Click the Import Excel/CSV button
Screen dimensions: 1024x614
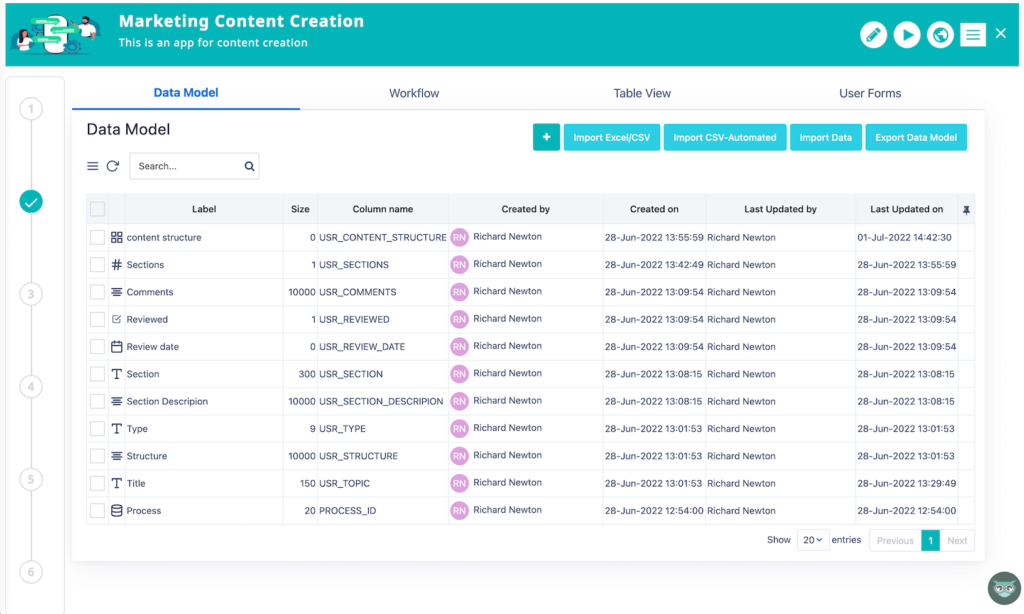(x=611, y=137)
